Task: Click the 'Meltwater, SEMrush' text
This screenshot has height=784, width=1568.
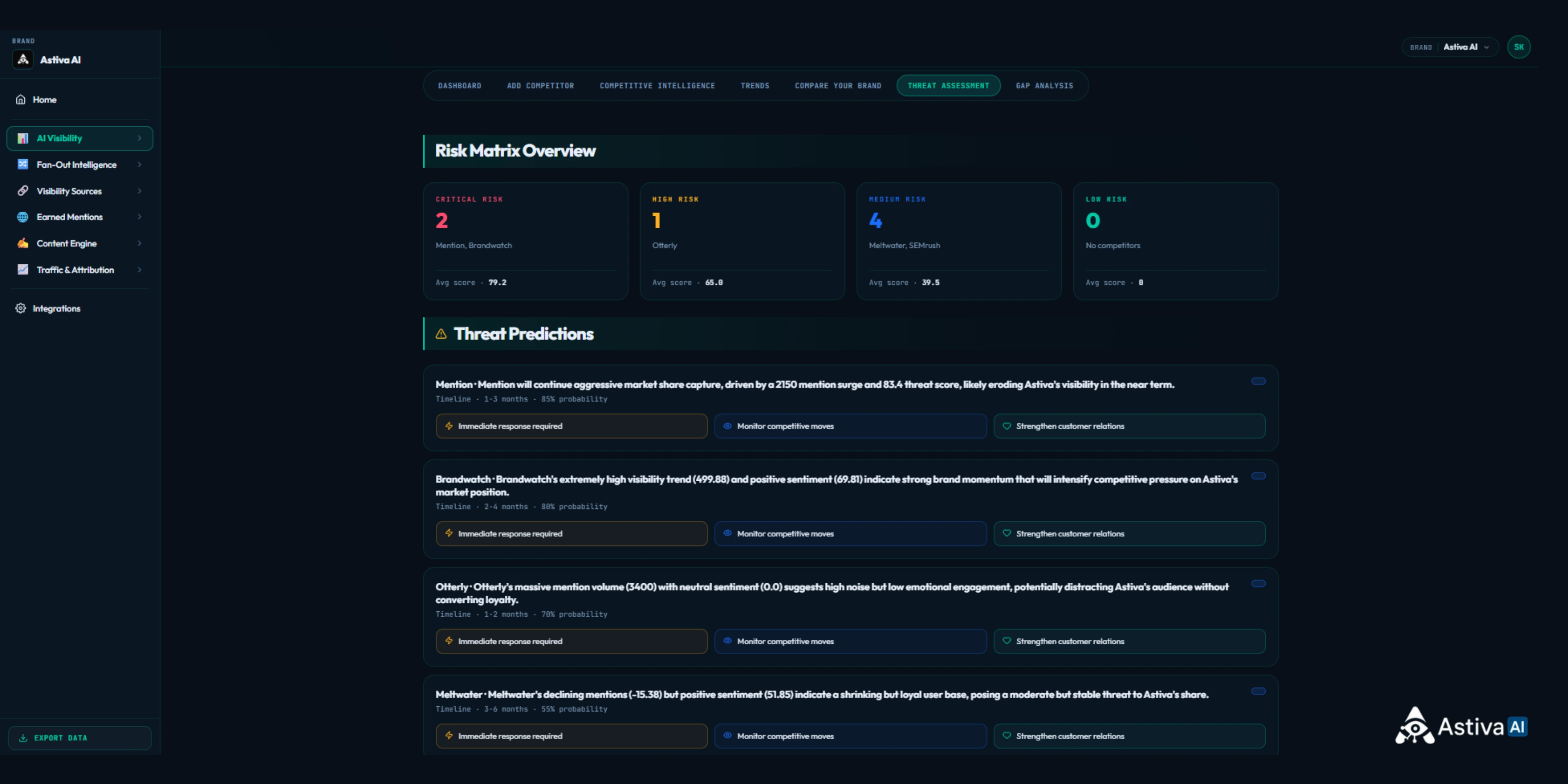Action: 904,245
